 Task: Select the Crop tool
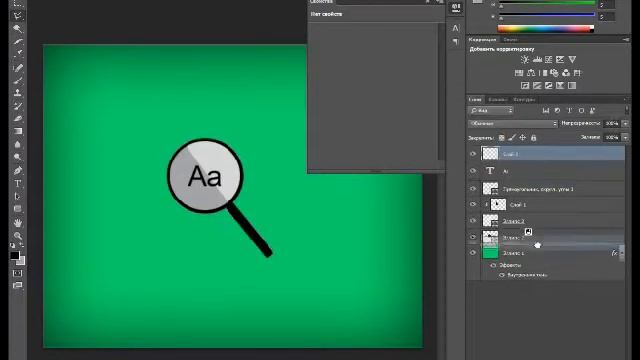(18, 42)
